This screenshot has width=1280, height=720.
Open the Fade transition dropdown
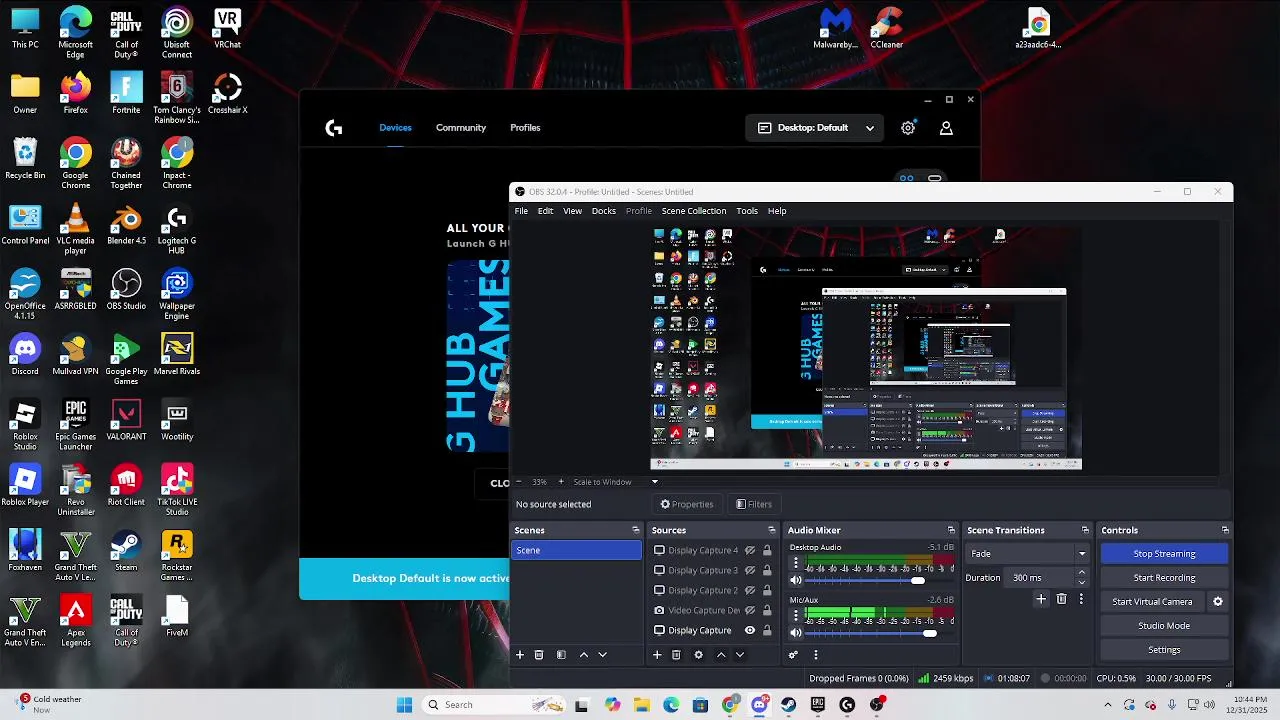(1027, 554)
